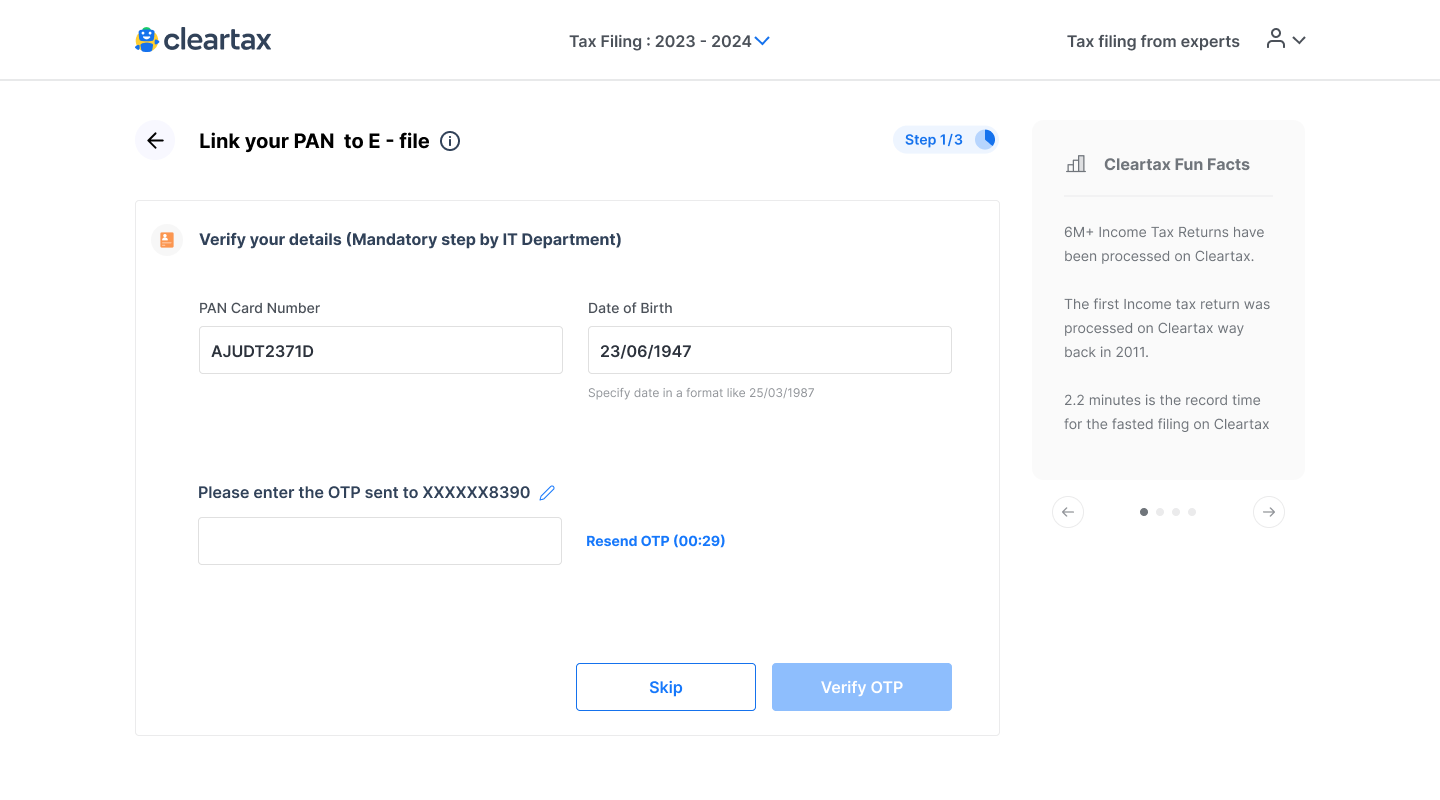Click the fun facts bar chart icon
The height and width of the screenshot is (800, 1440).
point(1076,164)
